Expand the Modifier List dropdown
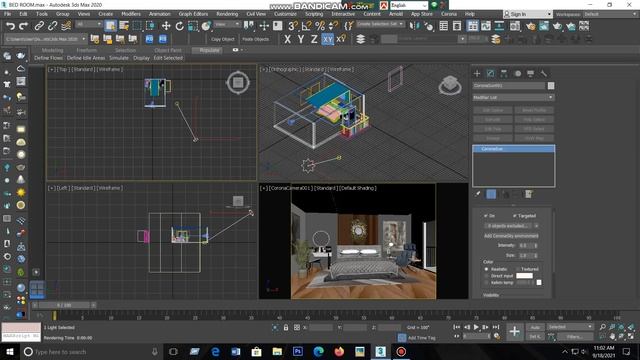The height and width of the screenshot is (360, 640). point(513,98)
